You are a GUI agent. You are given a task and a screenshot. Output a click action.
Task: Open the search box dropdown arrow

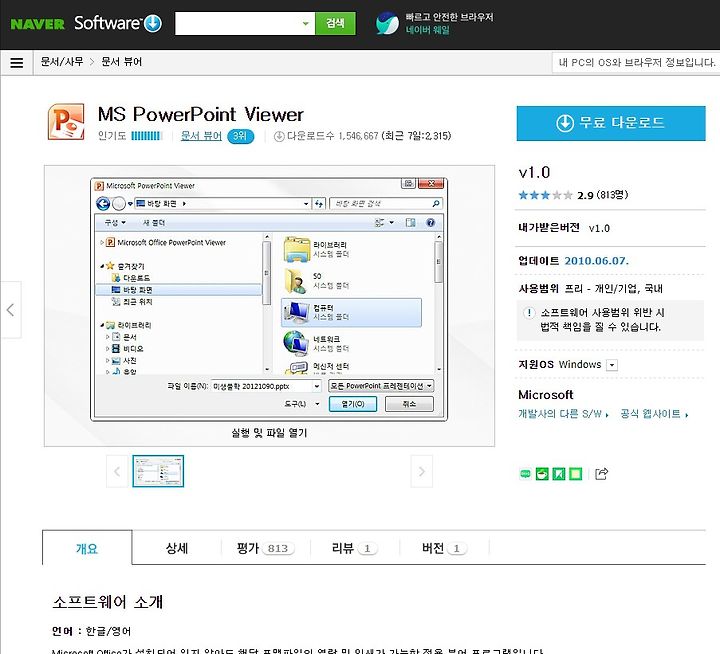coord(306,23)
